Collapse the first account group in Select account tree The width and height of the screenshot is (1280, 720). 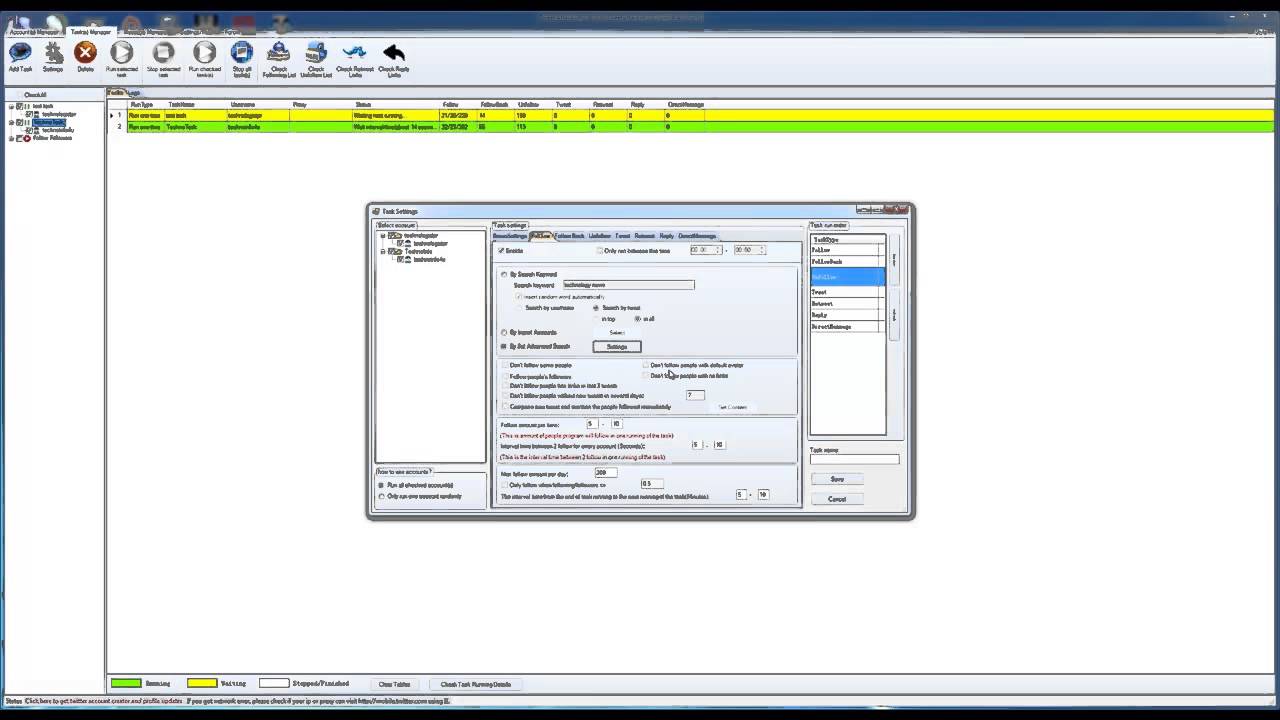pyautogui.click(x=383, y=236)
